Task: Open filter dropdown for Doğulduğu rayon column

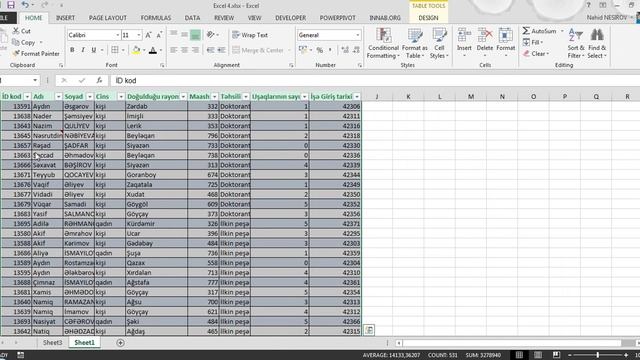Action: point(183,97)
